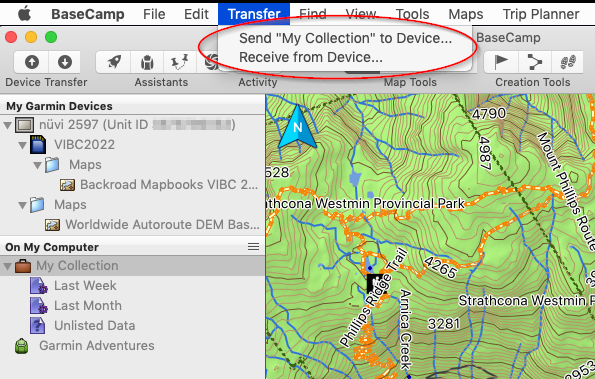The height and width of the screenshot is (379, 595).
Task: Click the Last Month smart list icon
Action: coord(38,306)
